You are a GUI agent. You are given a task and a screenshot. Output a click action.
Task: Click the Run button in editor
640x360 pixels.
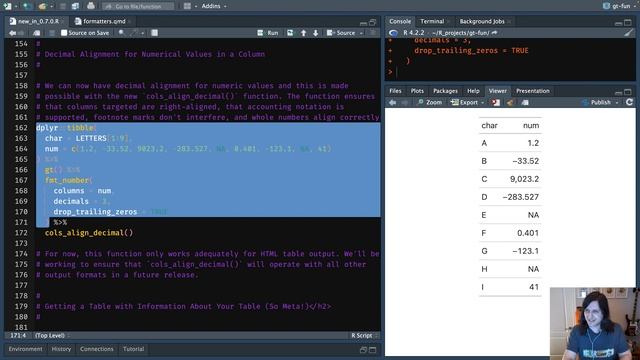pyautogui.click(x=268, y=33)
